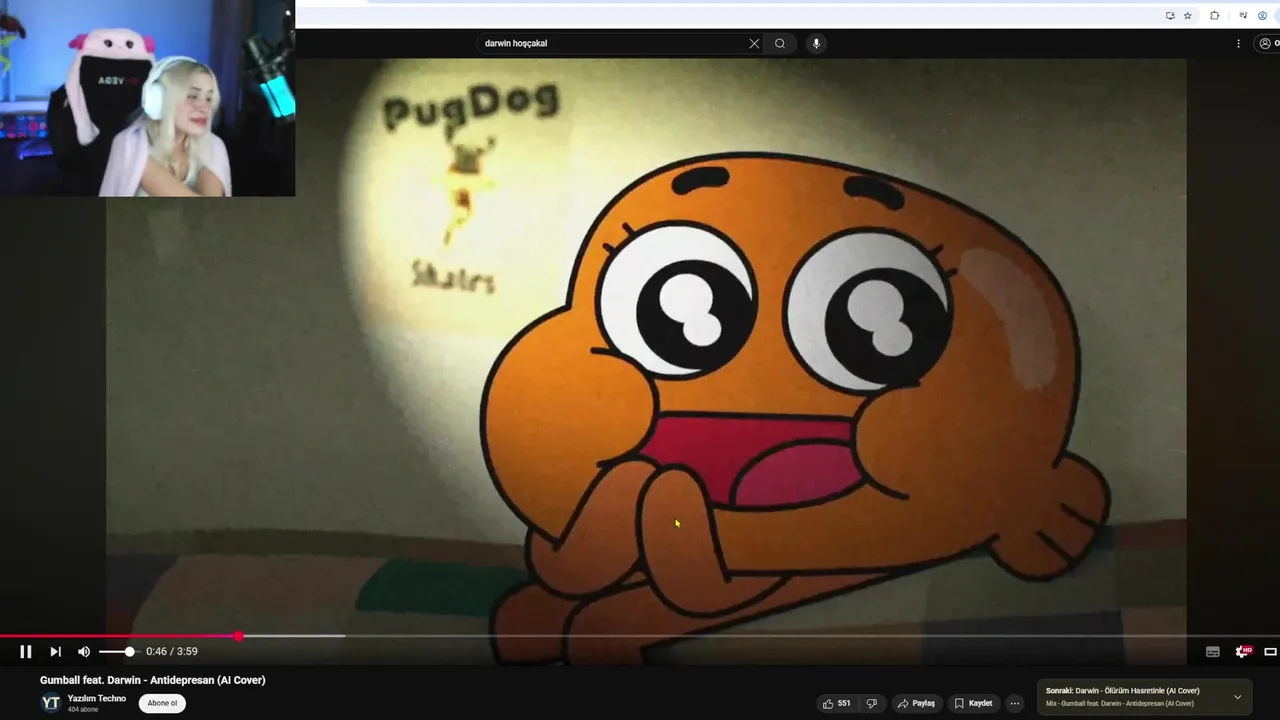The image size is (1280, 720).
Task: Open the browser profile avatar
Action: (1263, 15)
